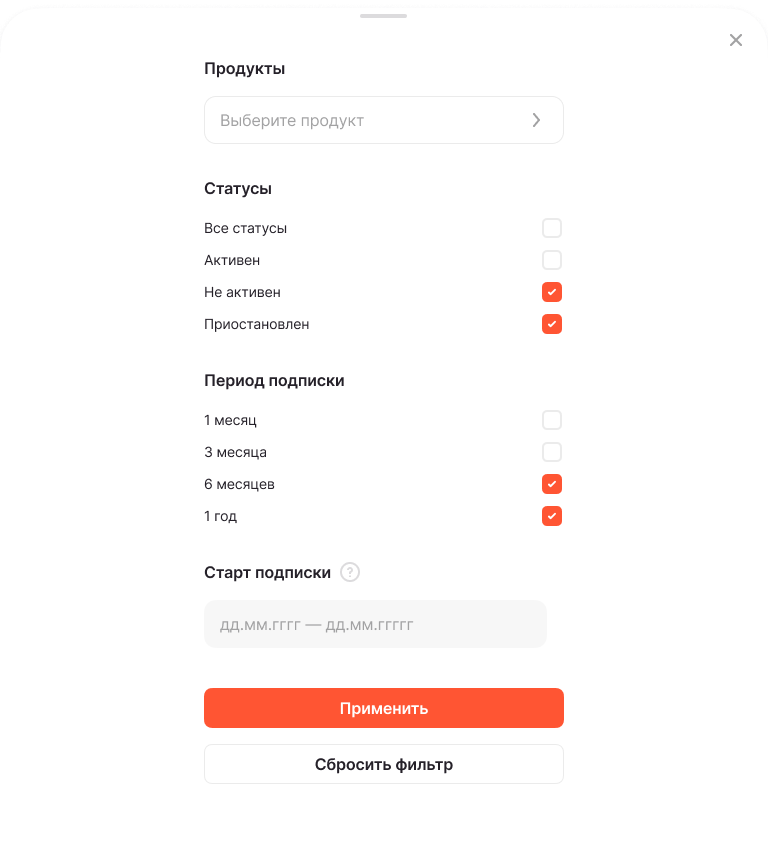This screenshot has height=844, width=768.
Task: Enable the Все статусы checkbox
Action: pyautogui.click(x=552, y=228)
